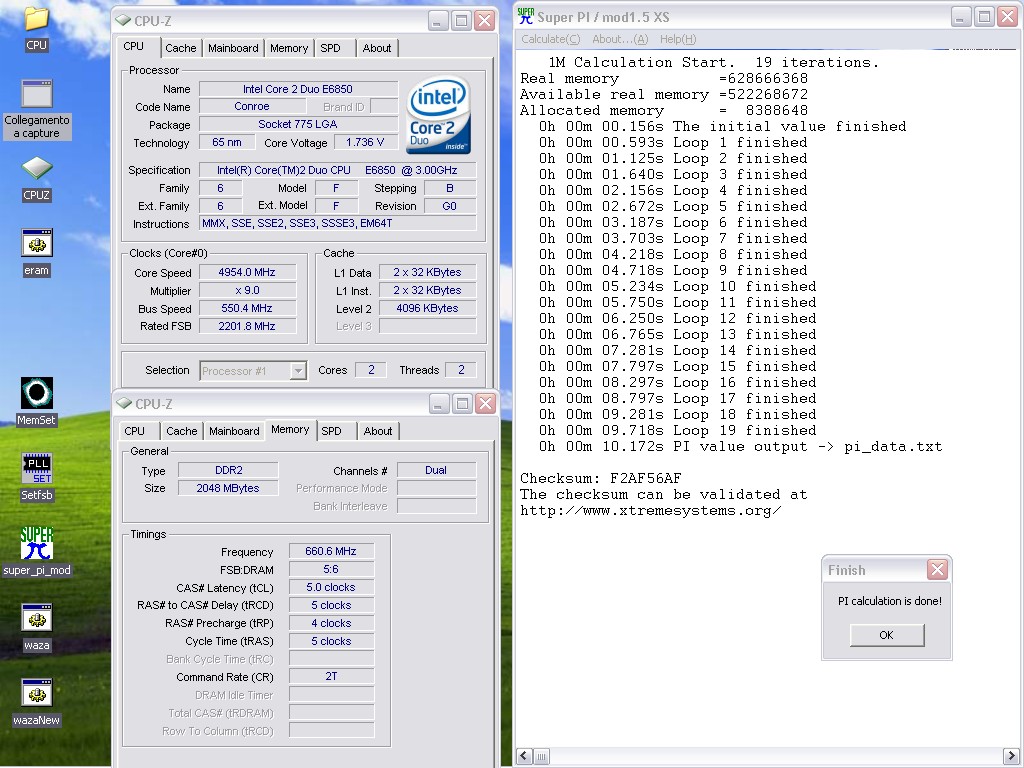The height and width of the screenshot is (768, 1024).
Task: Click the lower CPU-Z title bar icon
Action: 123,404
